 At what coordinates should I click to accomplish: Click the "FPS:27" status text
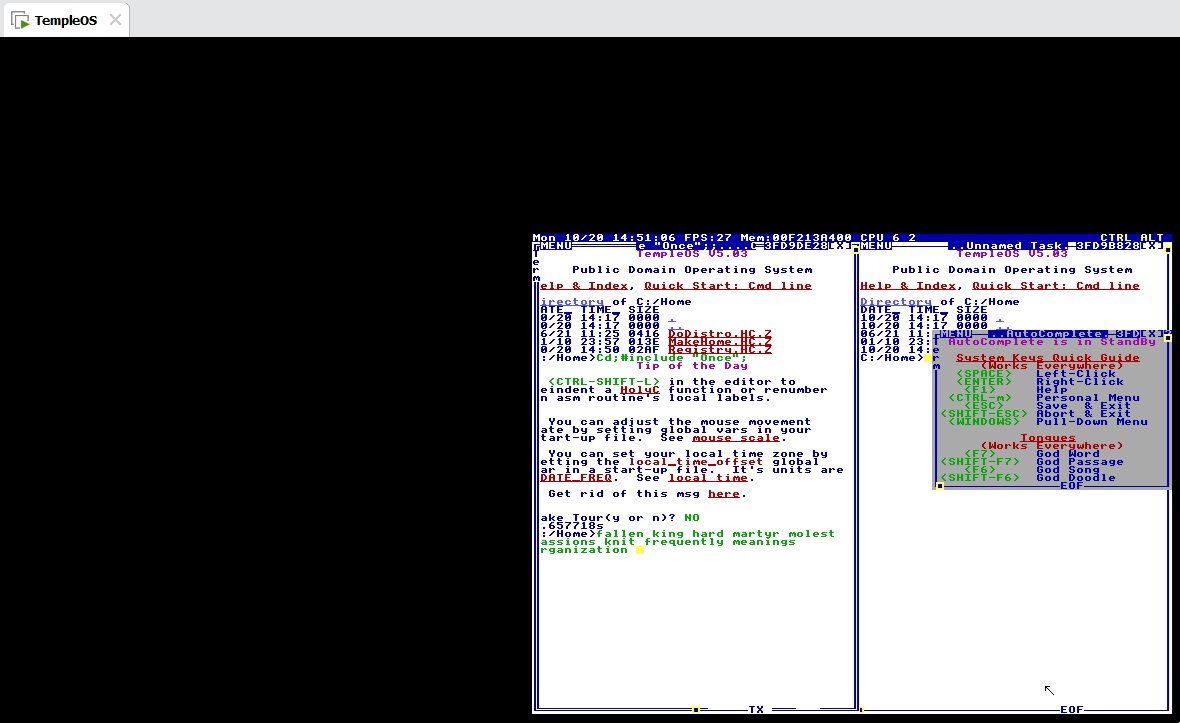point(707,238)
